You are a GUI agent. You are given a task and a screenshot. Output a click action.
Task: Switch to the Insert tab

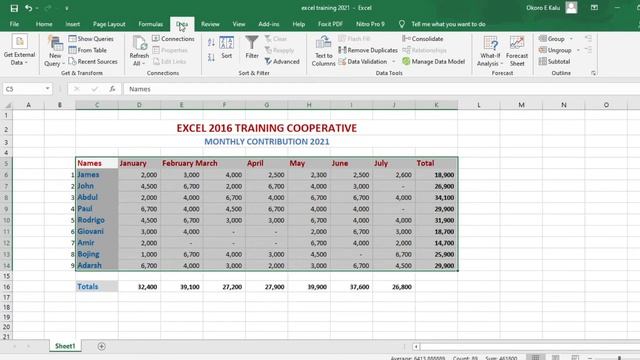(x=73, y=24)
